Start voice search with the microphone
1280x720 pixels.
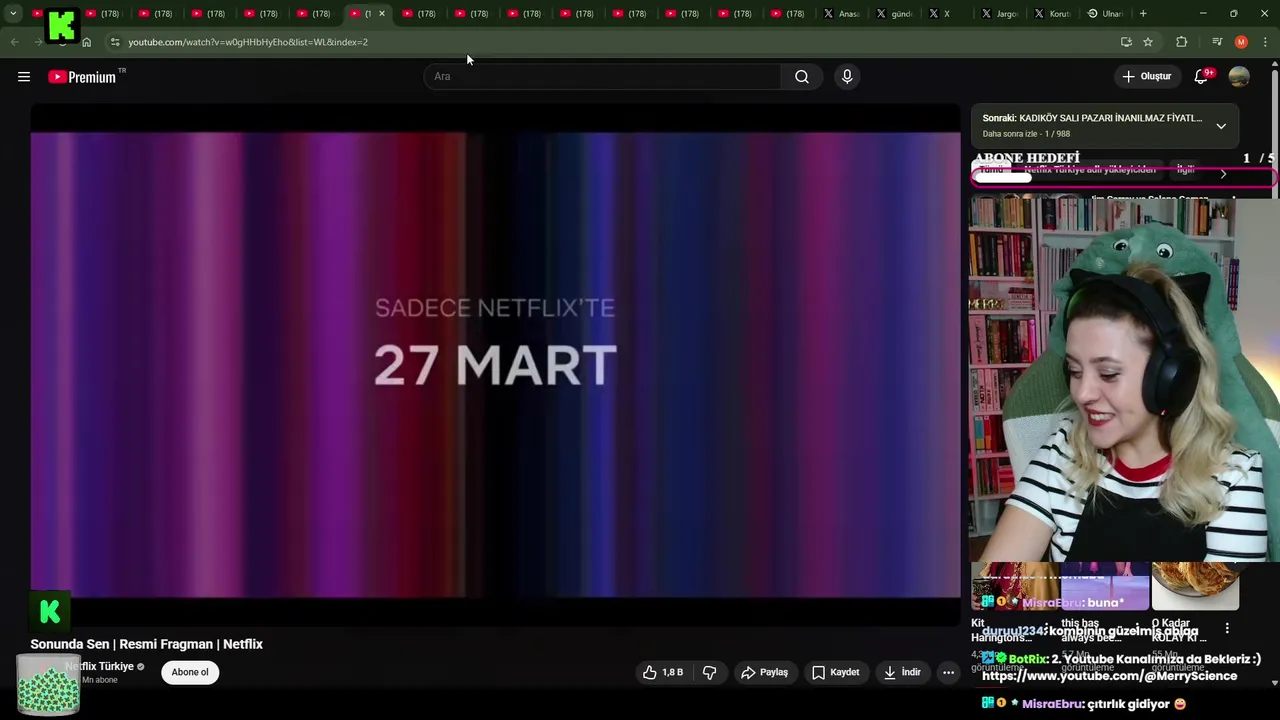[x=847, y=77]
